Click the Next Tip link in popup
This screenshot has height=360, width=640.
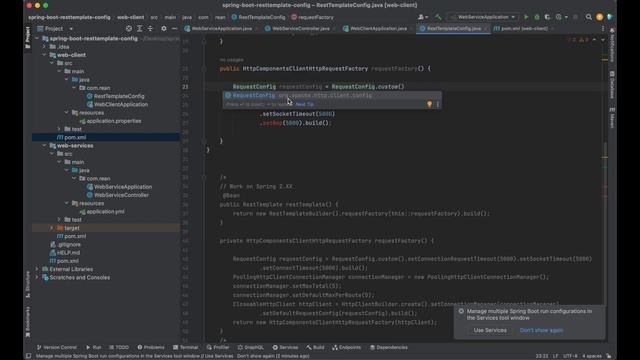[304, 104]
